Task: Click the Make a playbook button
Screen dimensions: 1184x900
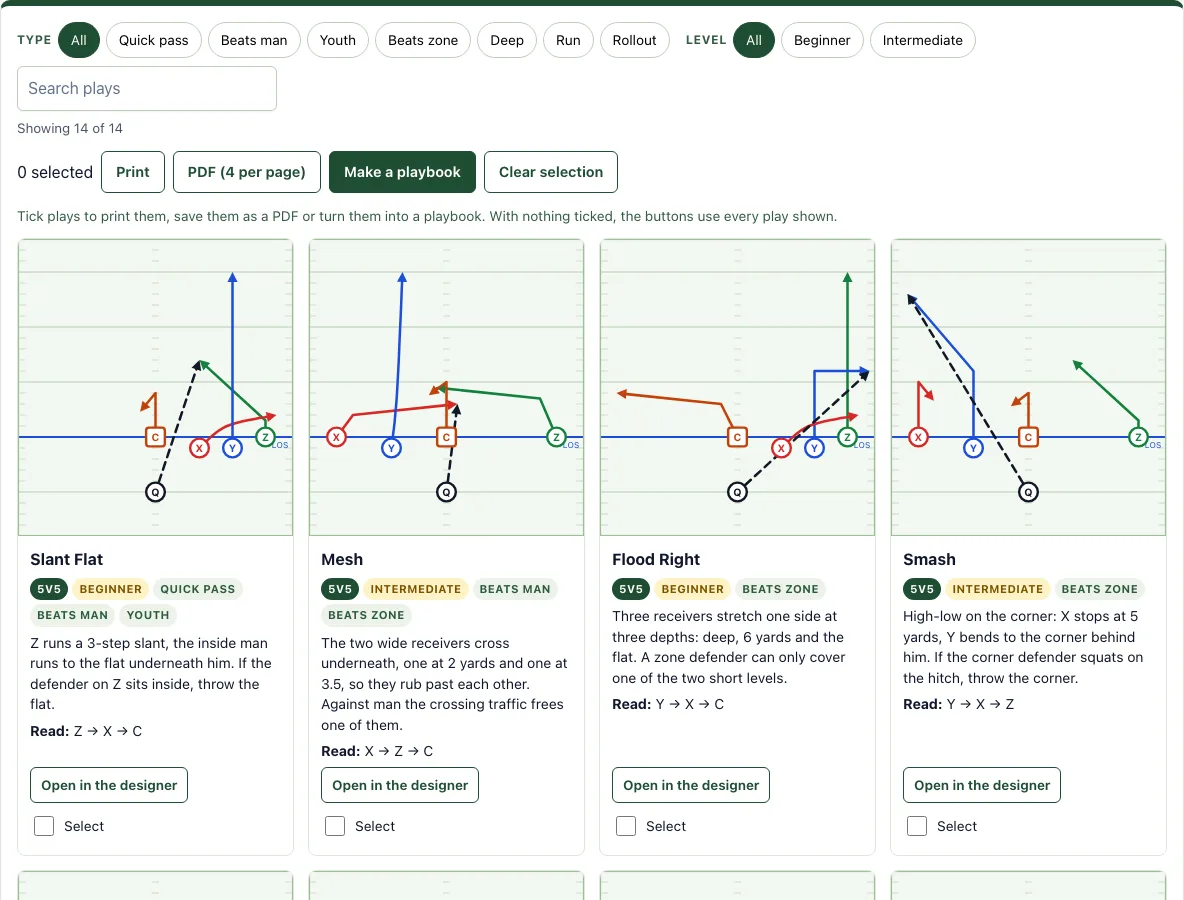Action: point(402,172)
